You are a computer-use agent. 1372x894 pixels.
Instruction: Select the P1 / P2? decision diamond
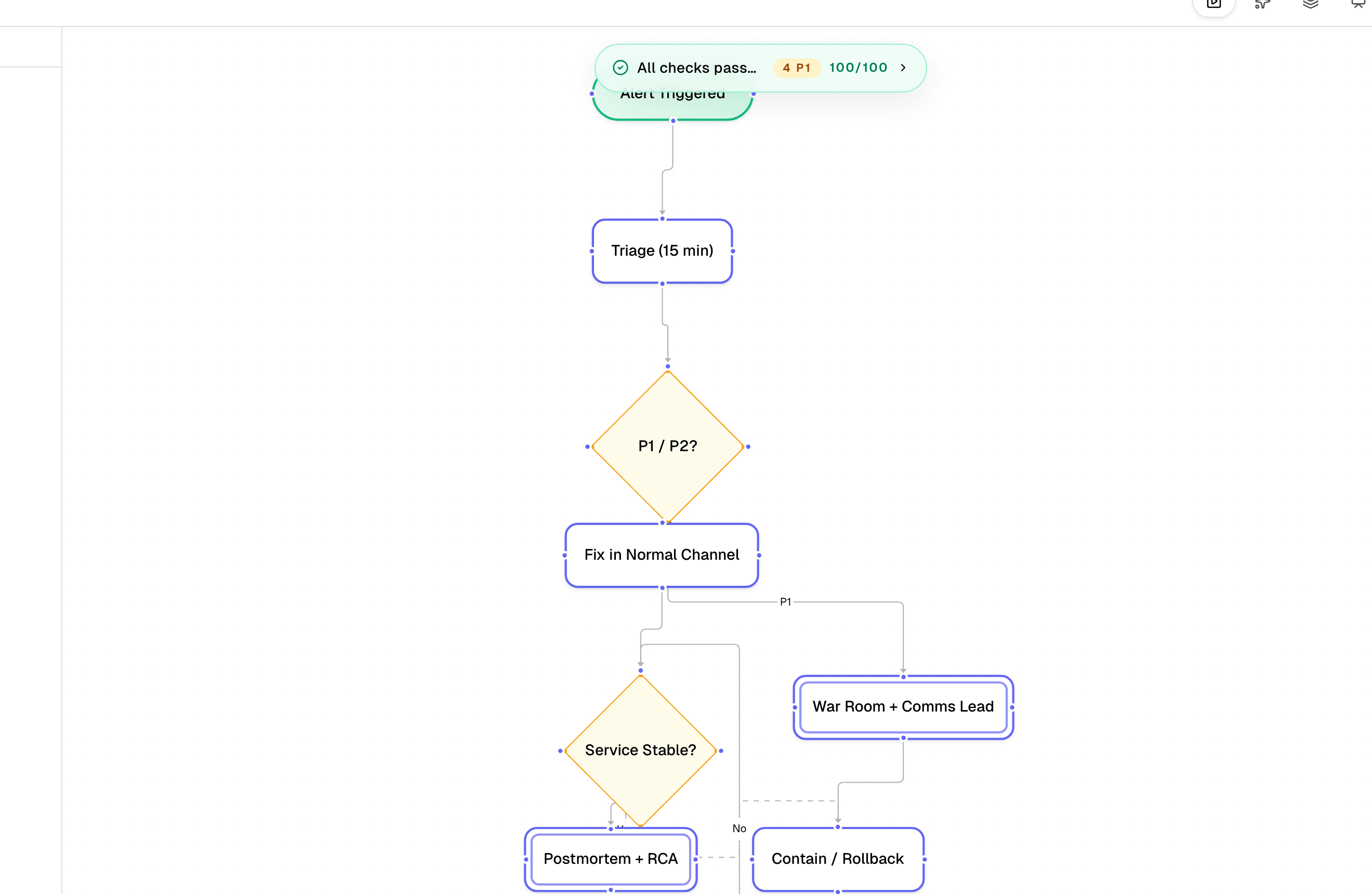click(668, 446)
